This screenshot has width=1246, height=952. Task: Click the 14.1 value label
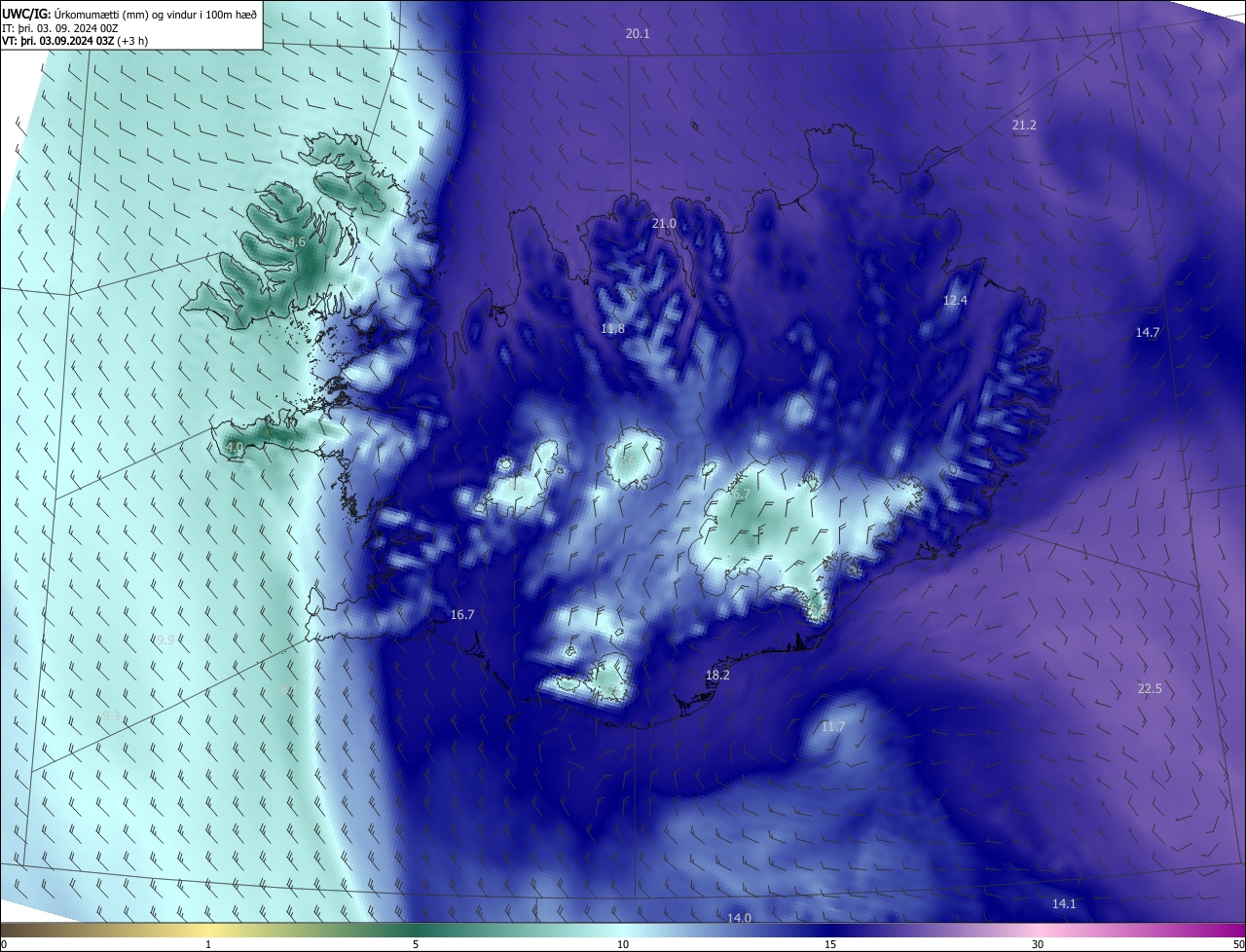point(1064,903)
